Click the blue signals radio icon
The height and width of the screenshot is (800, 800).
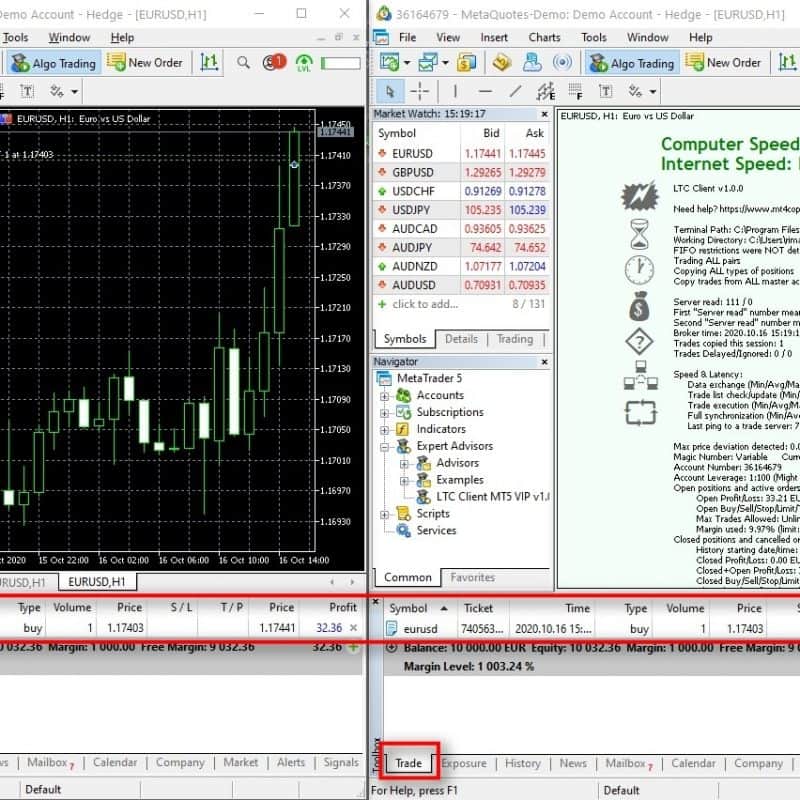[562, 63]
